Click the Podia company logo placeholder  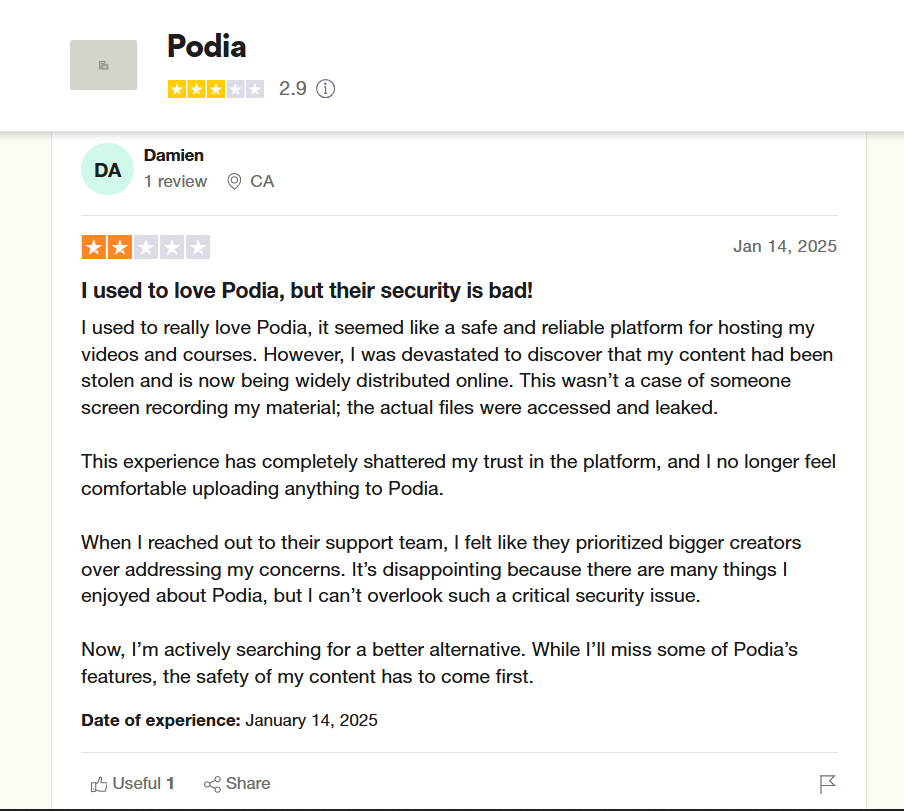[103, 64]
